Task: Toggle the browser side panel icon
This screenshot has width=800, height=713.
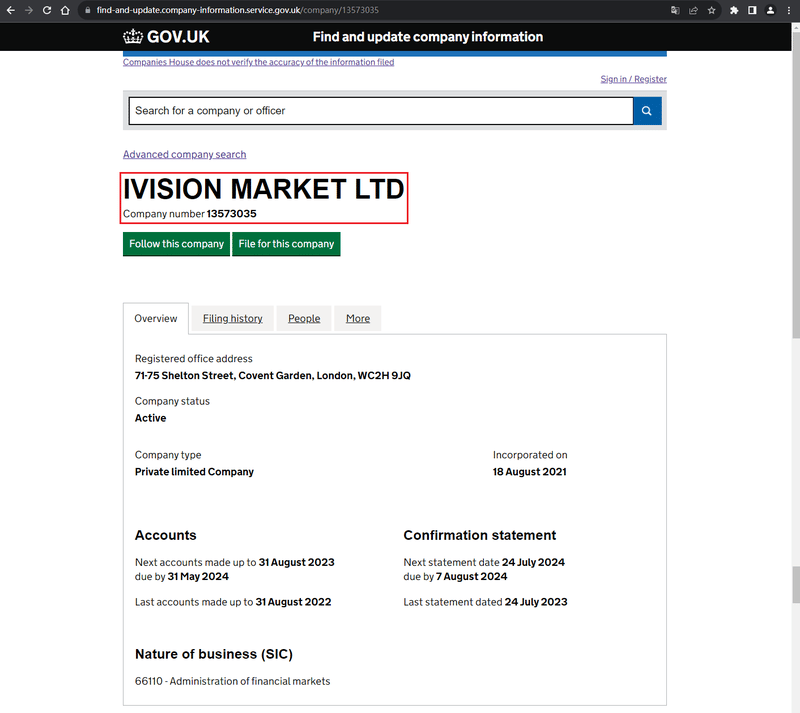Action: tap(752, 10)
